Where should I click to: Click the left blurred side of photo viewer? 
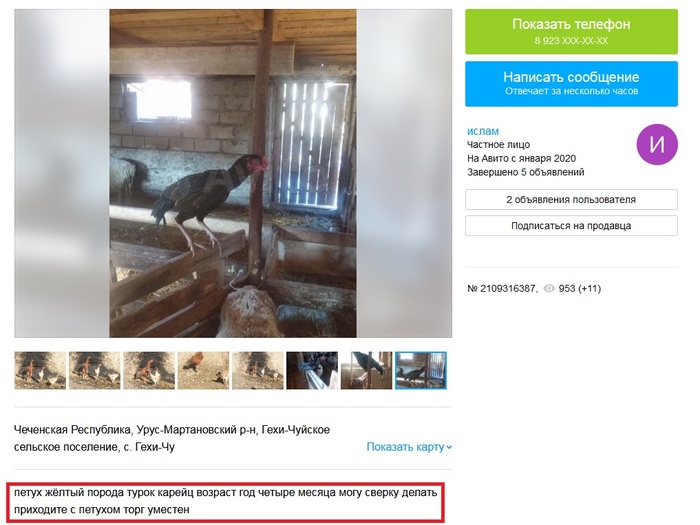click(62, 173)
